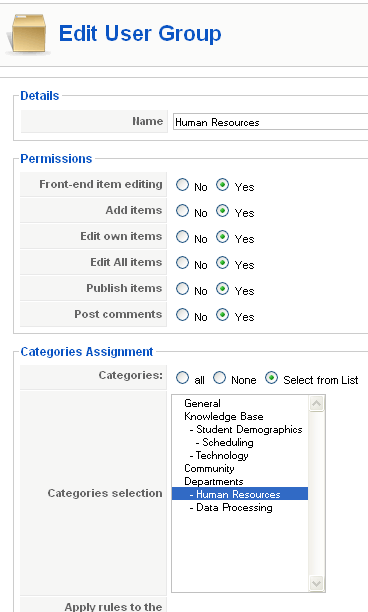Image resolution: width=368 pixels, height=612 pixels.
Task: Set Front-end item editing to No
Action: point(182,185)
